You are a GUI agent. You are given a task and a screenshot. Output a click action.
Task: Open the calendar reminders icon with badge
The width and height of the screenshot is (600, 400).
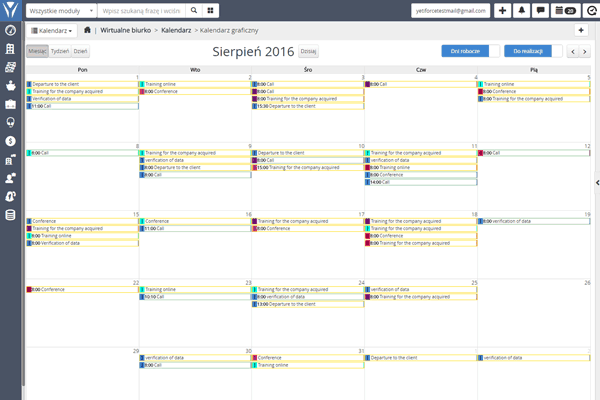pyautogui.click(x=565, y=10)
